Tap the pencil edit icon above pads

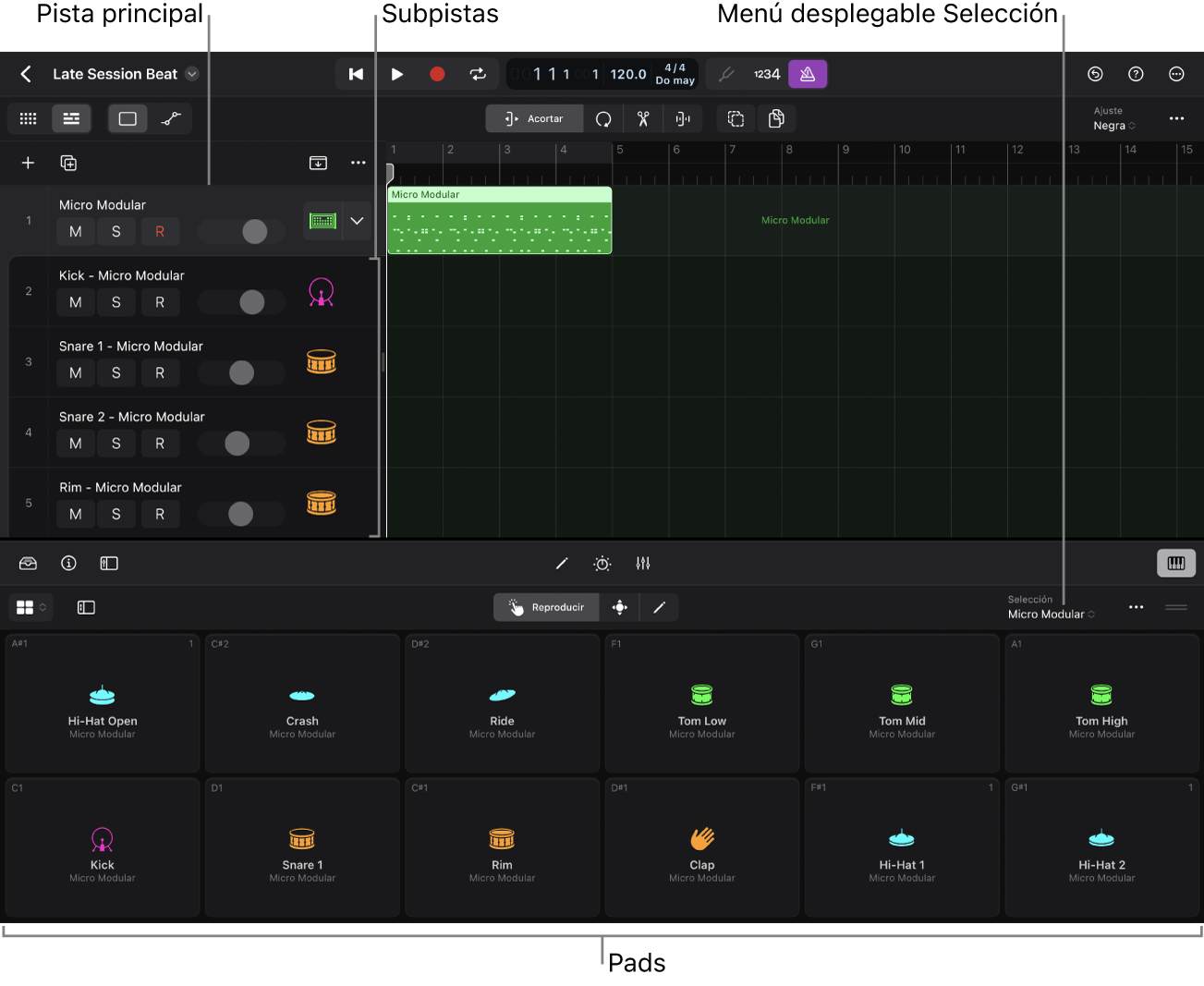[x=659, y=607]
